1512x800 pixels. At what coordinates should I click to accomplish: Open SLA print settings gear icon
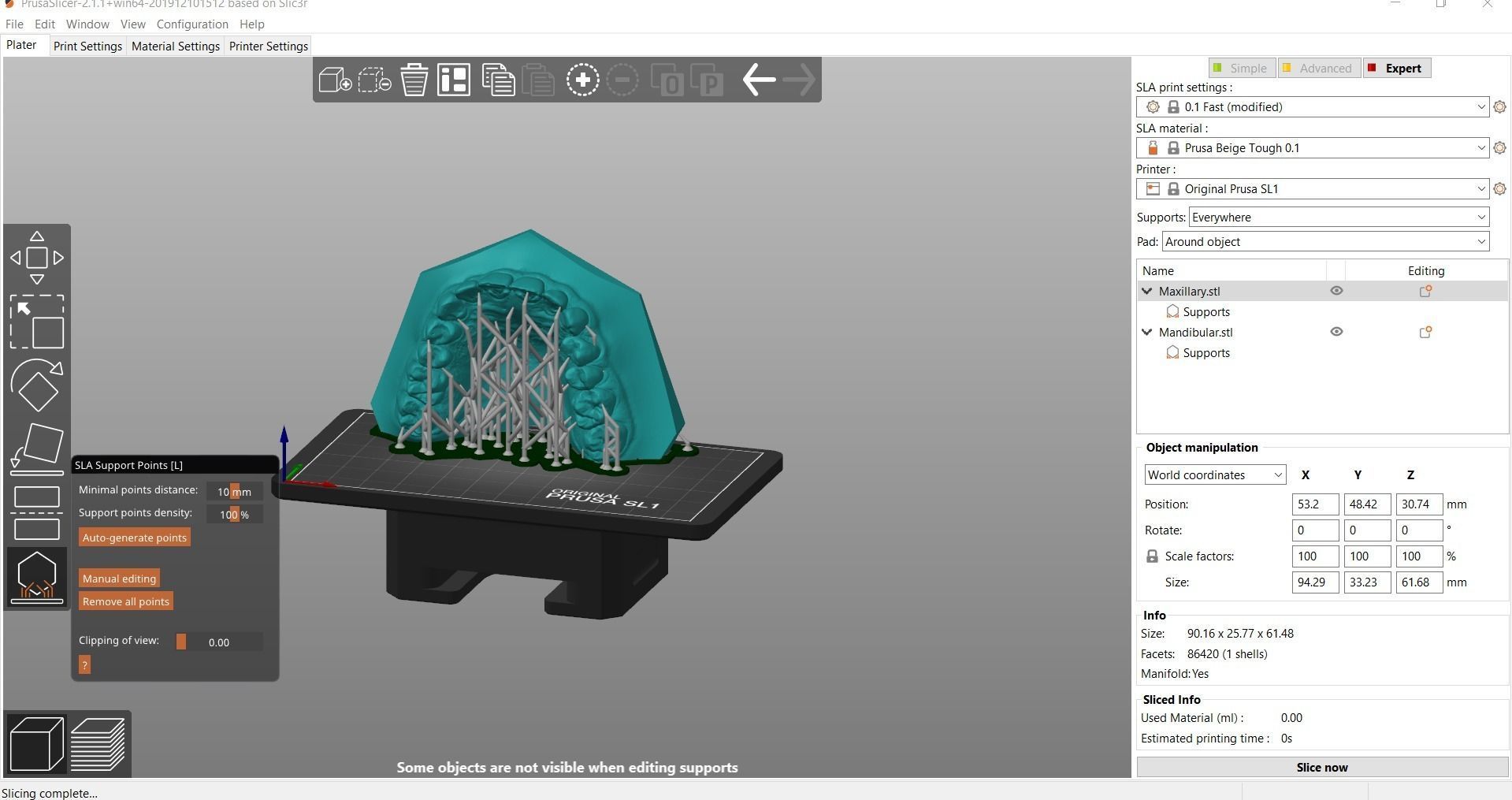click(1499, 106)
